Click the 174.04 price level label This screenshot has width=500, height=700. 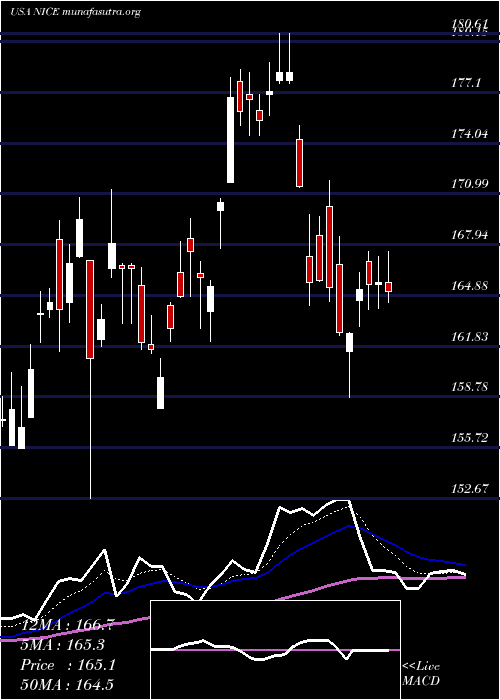(x=470, y=133)
